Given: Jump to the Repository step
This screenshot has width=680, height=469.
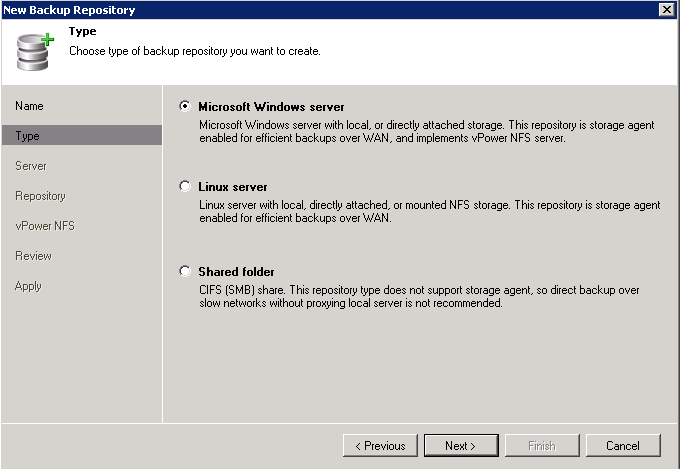Looking at the screenshot, I should coord(40,196).
